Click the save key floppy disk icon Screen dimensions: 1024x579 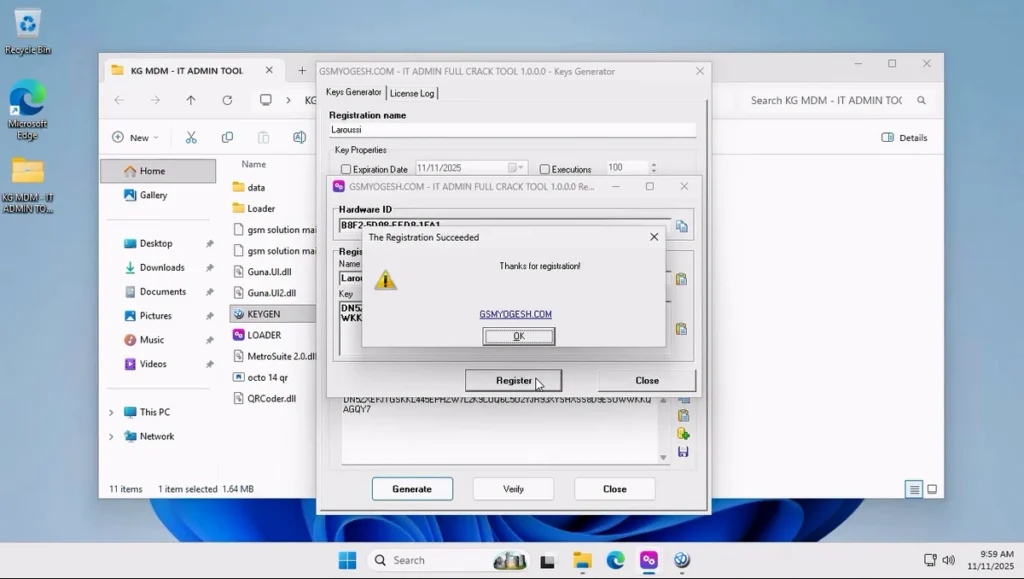point(683,452)
